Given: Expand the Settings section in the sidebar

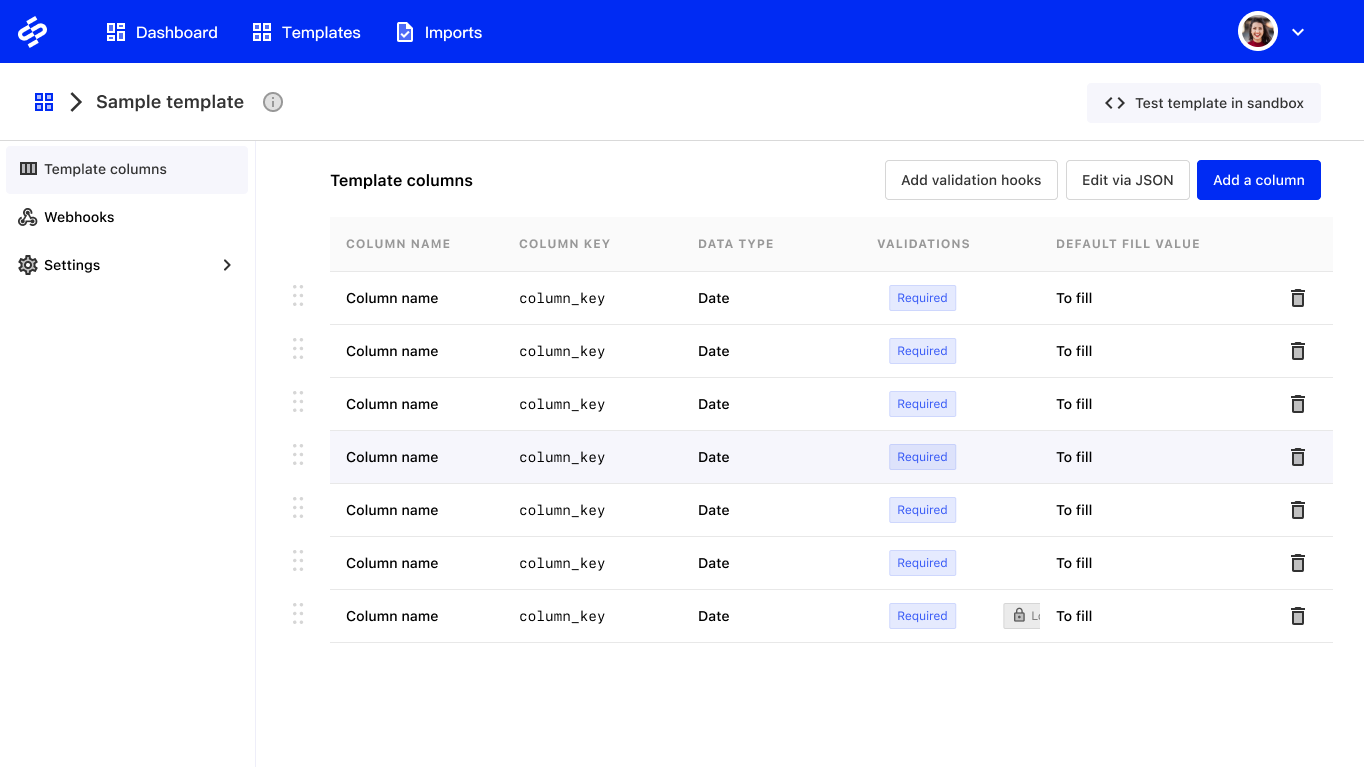Looking at the screenshot, I should click(x=227, y=265).
